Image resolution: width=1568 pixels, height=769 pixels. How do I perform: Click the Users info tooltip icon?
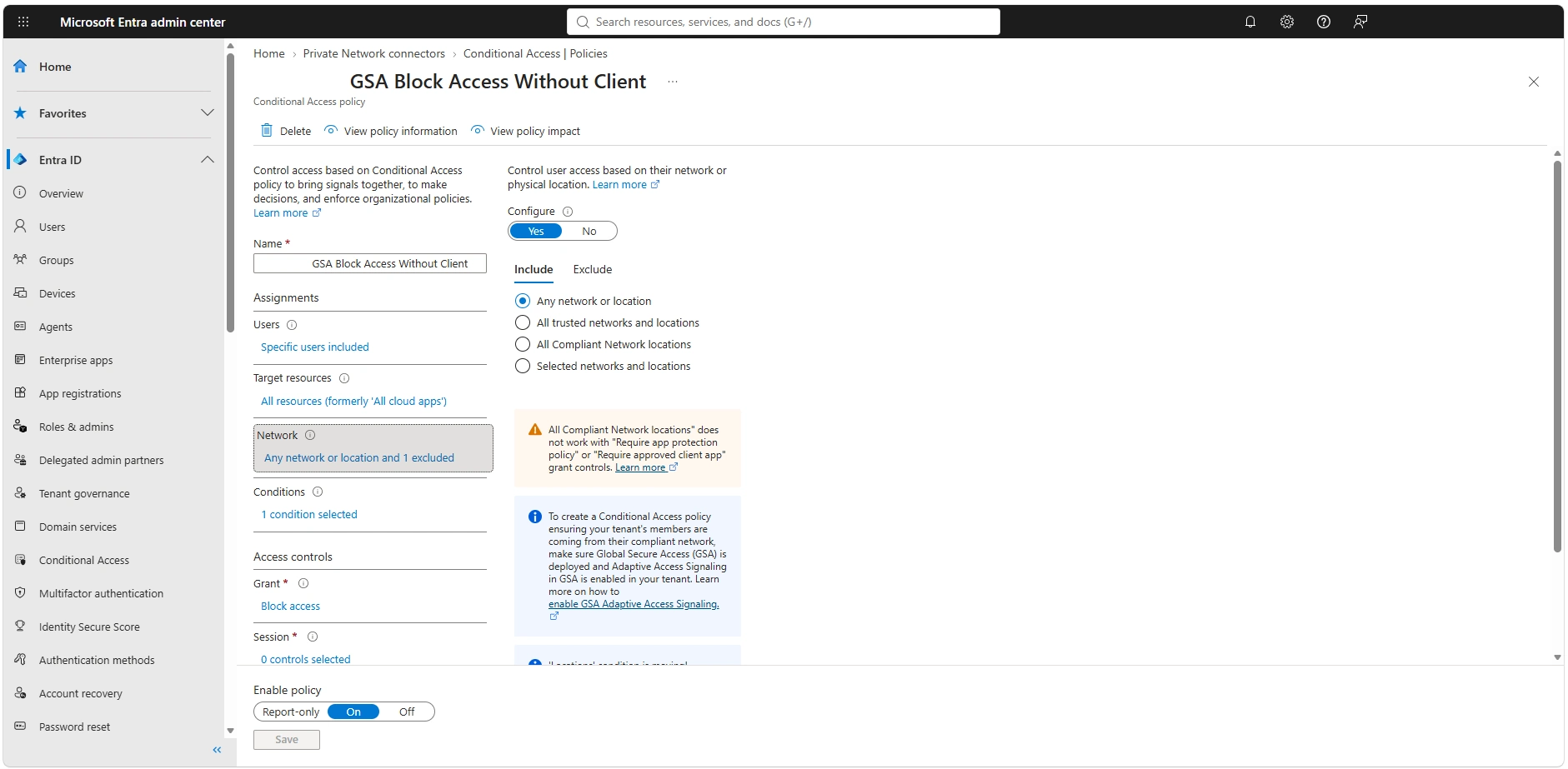tap(292, 325)
